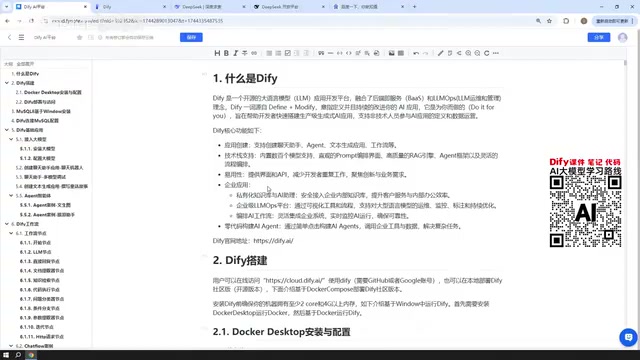The height and width of the screenshot is (360, 640).
Task: Collapse the '2. Dify搭建' outline section
Action: point(7,83)
